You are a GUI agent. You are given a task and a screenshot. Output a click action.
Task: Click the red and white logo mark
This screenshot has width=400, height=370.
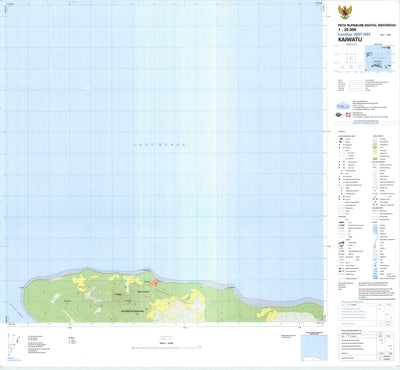click(347, 115)
